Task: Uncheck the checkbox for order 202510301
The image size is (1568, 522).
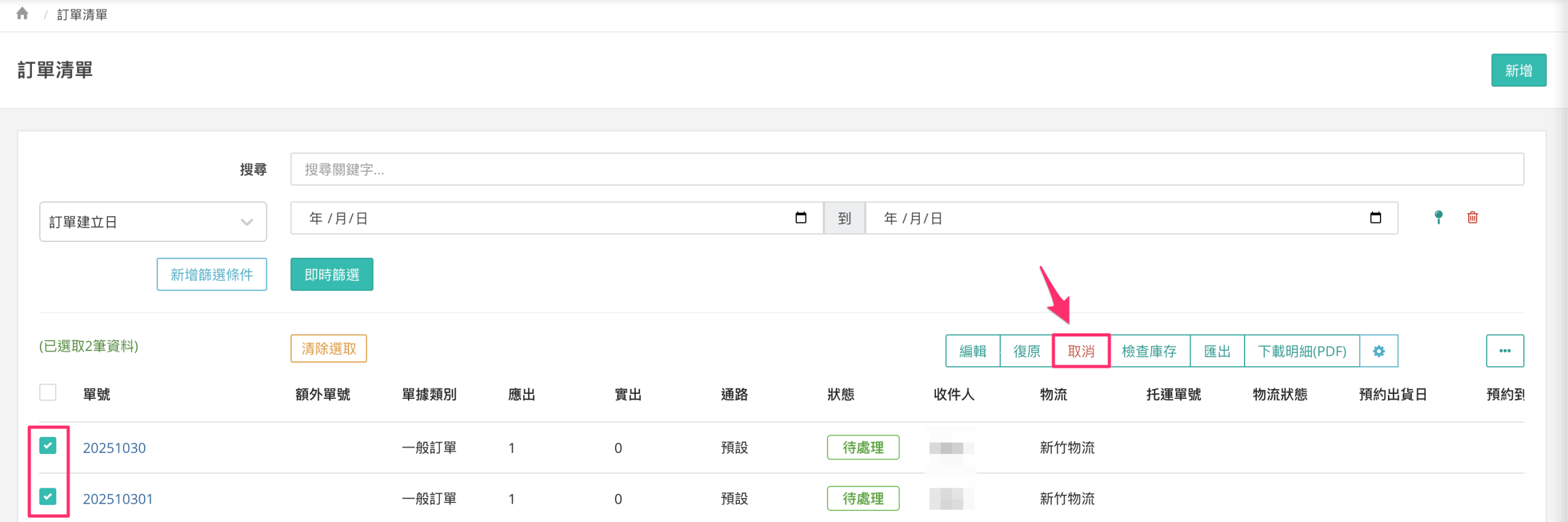Action: coord(48,496)
